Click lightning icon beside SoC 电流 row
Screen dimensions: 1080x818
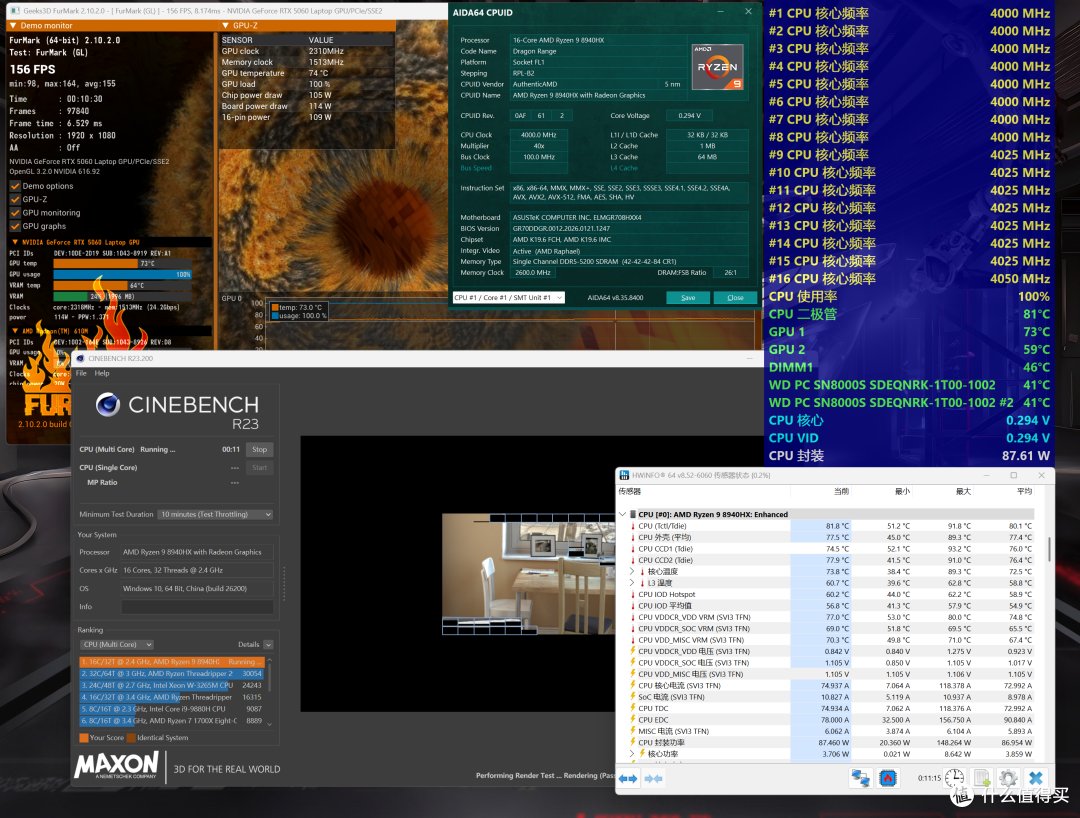[633, 697]
